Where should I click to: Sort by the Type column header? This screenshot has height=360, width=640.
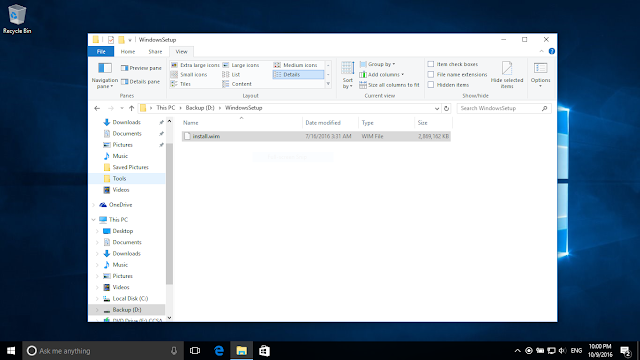pos(386,122)
